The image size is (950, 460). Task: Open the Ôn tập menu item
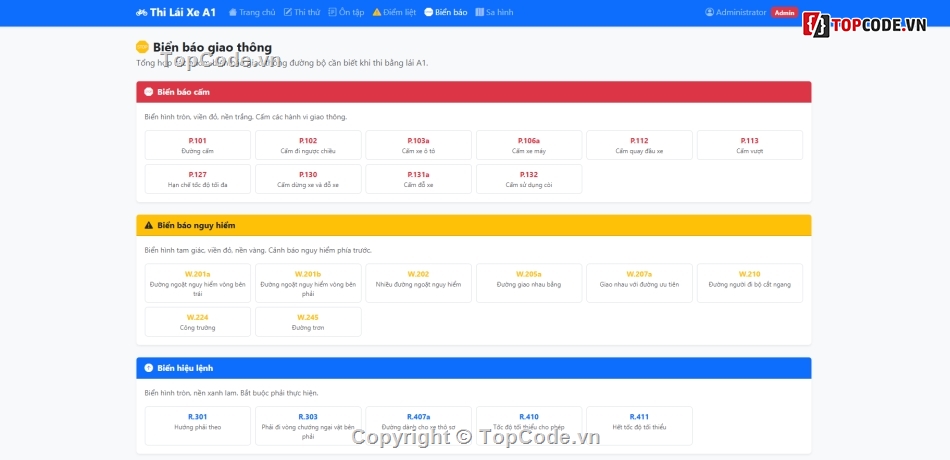click(x=347, y=12)
